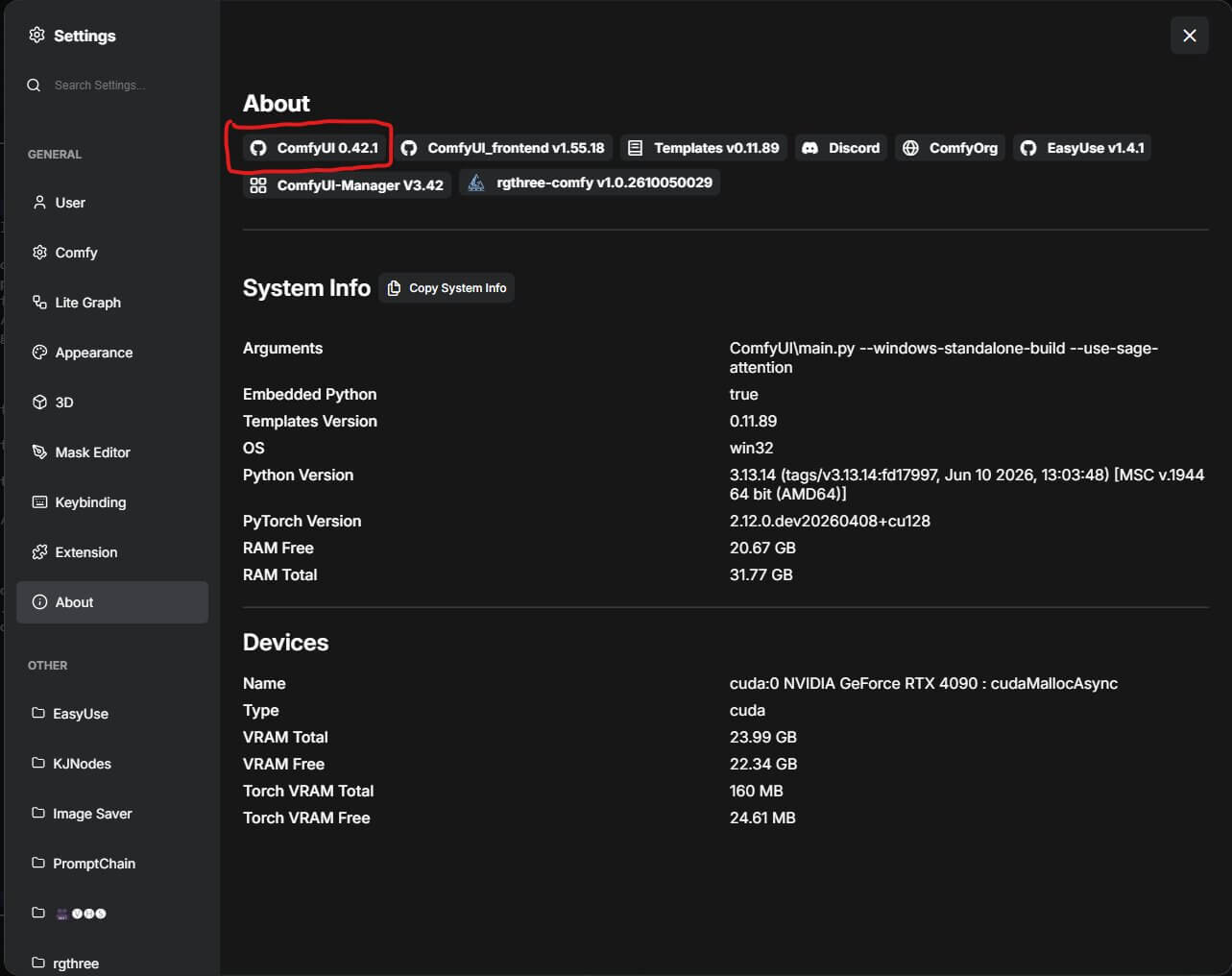
Task: Click the ComfyUI 0.42.1 GitHub badge
Action: [314, 148]
